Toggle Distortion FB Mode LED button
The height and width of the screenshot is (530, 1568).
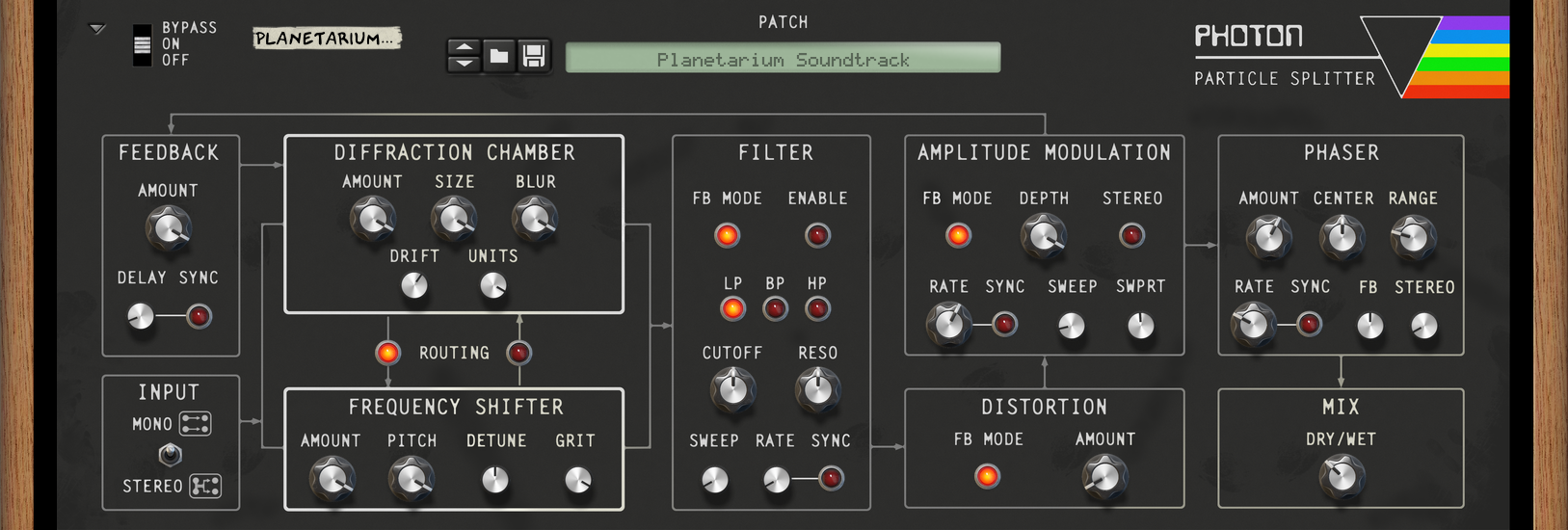tap(987, 476)
